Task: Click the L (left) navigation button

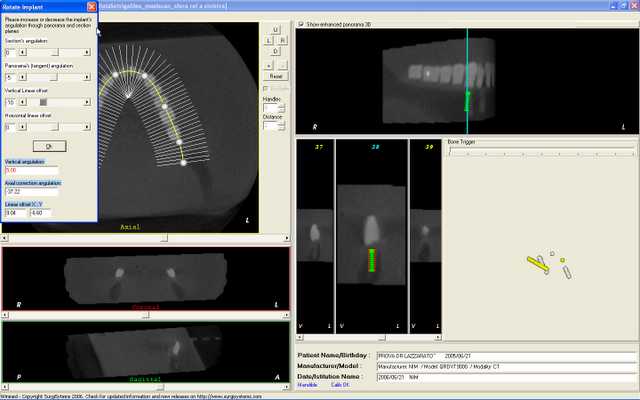Action: coord(269,40)
